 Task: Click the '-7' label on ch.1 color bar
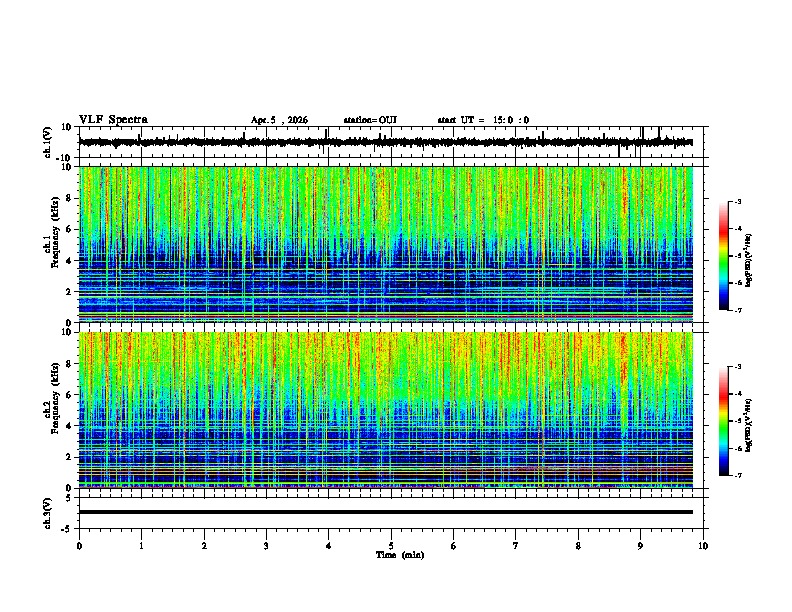737,311
